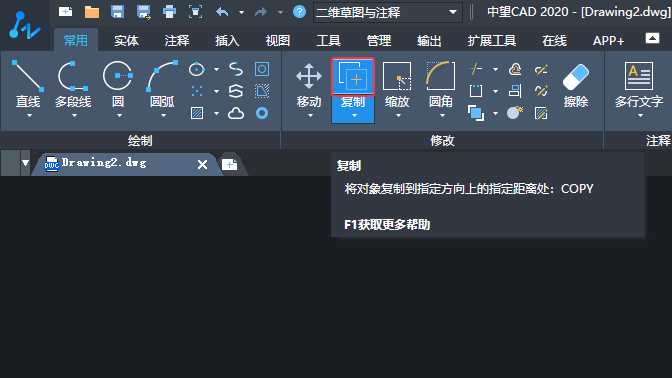The height and width of the screenshot is (378, 672).
Task: Expand the ellipse tool dropdown arrow
Action: point(216,69)
